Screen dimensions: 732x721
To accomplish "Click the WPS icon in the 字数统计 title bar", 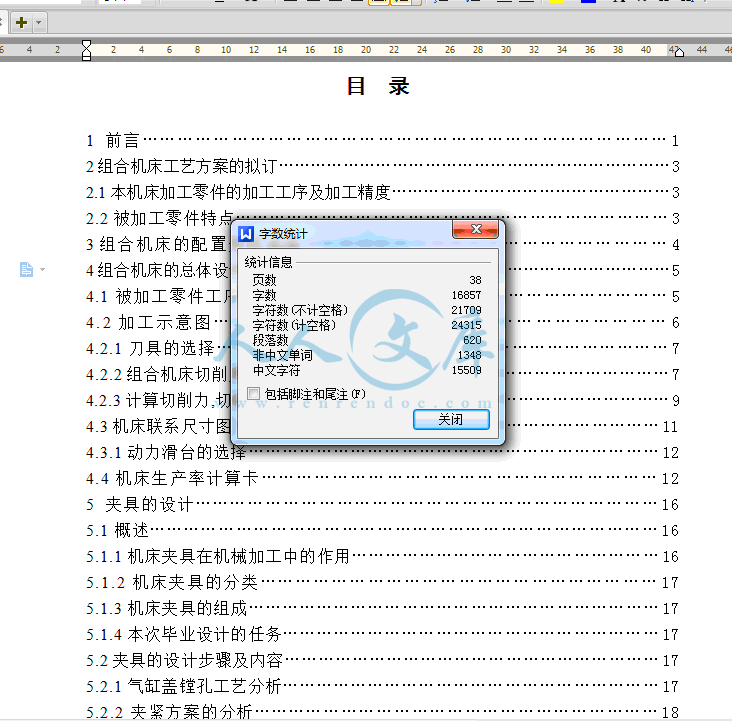I will 246,233.
